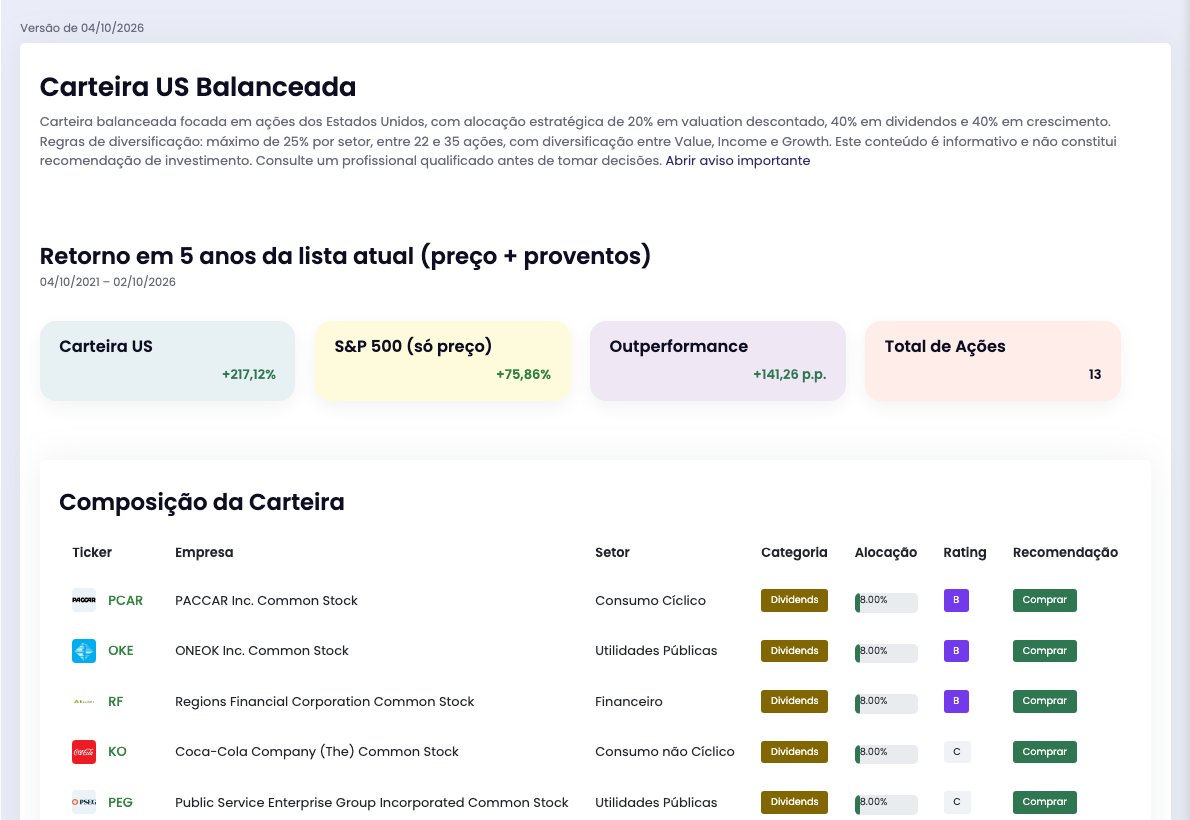
Task: Click 'Coca-Cola Company (The) Common Stock' name
Action: tap(316, 752)
